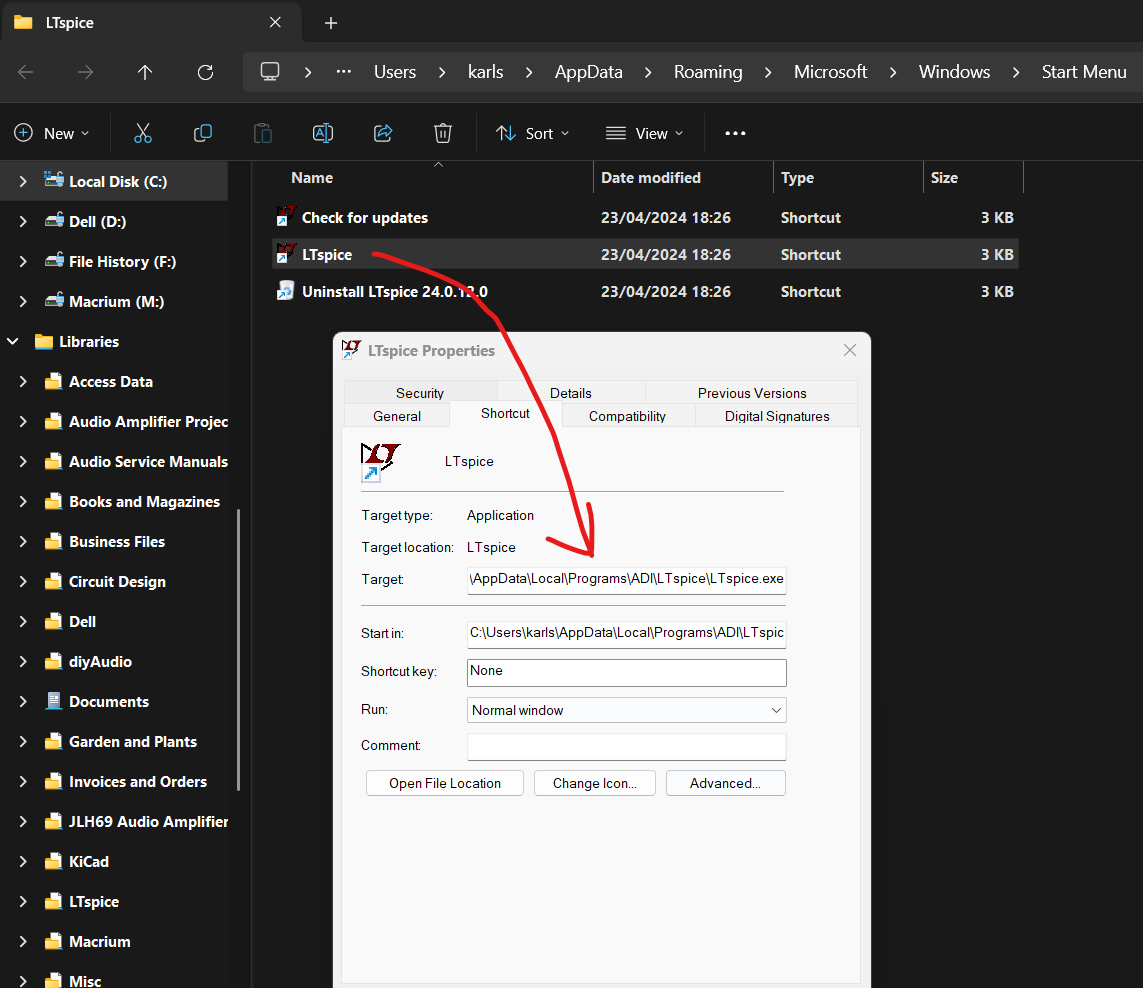Screen dimensions: 1143x988
Task: Select Audio Service Manuals in sidebar
Action: click(148, 462)
